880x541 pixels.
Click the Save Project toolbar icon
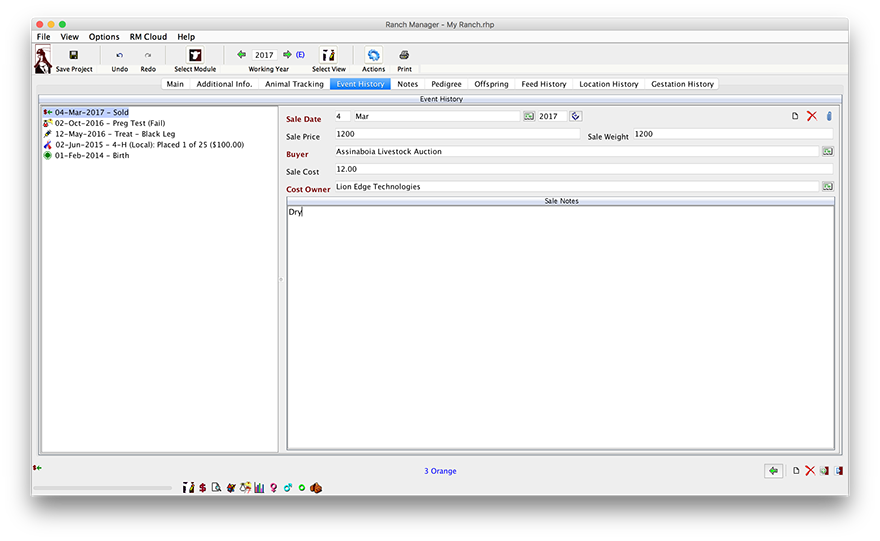coord(74,56)
